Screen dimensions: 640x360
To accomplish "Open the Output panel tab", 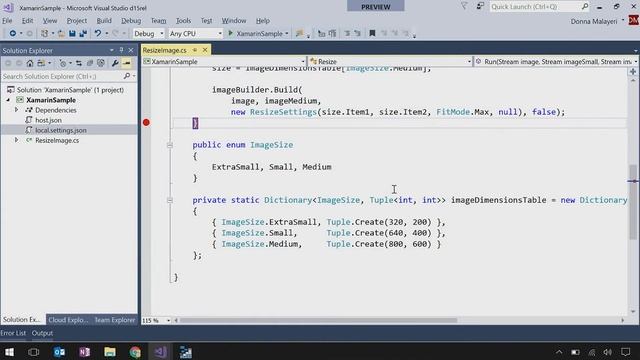I will [42, 333].
